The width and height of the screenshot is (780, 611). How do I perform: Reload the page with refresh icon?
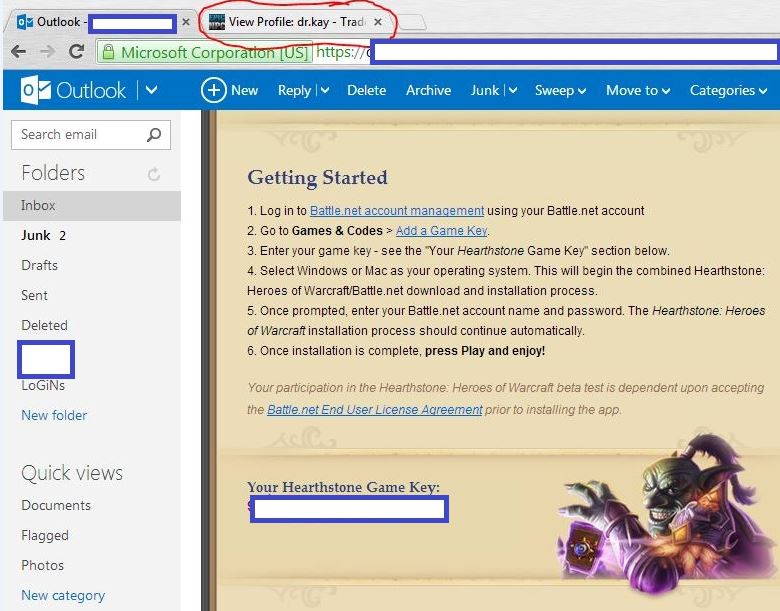[76, 51]
